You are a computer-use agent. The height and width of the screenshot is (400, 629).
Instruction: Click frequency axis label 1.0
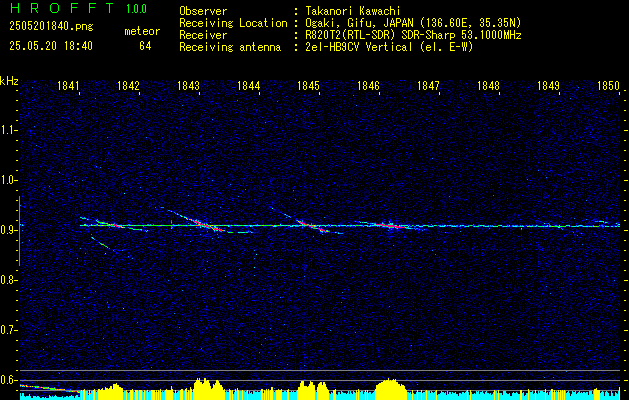(x=8, y=180)
